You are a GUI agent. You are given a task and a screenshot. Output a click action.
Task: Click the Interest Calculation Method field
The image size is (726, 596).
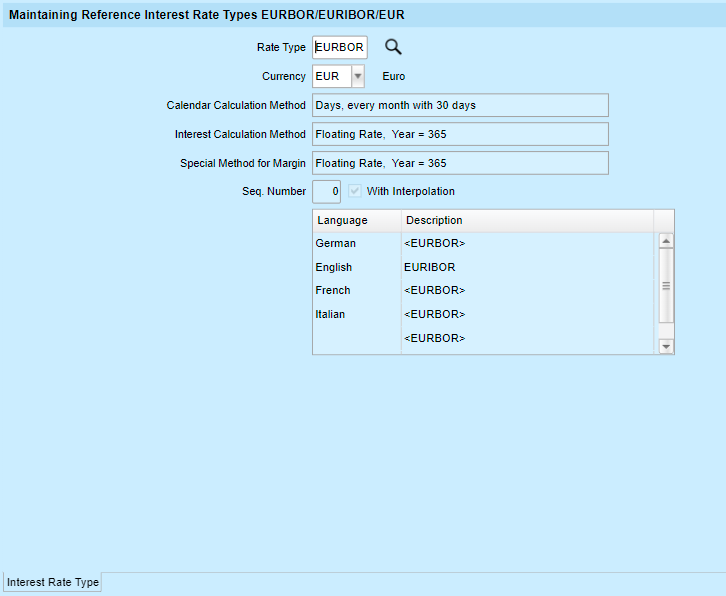point(460,134)
